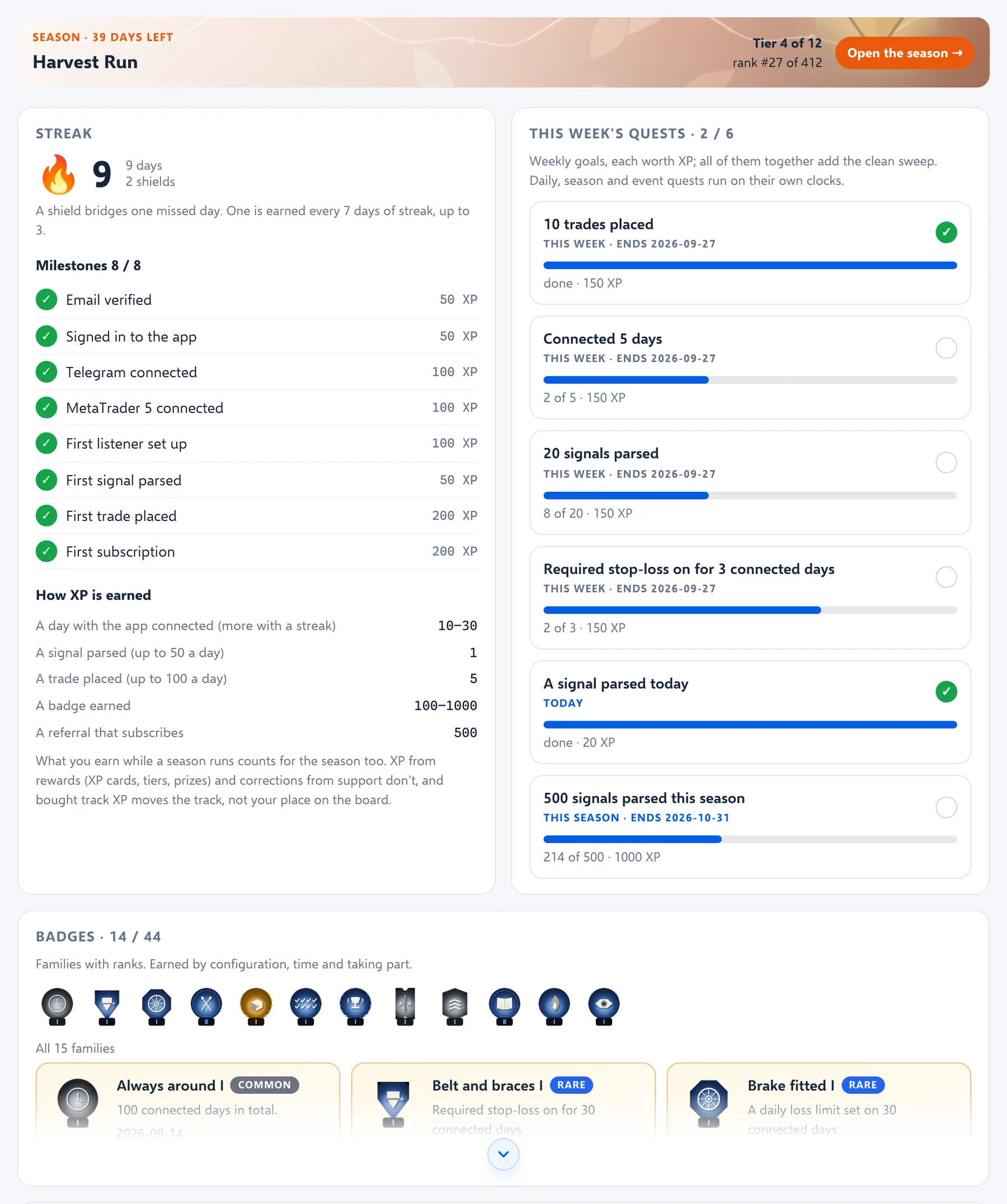1007x1204 pixels.
Task: Select the open book badge icon
Action: [505, 1006]
